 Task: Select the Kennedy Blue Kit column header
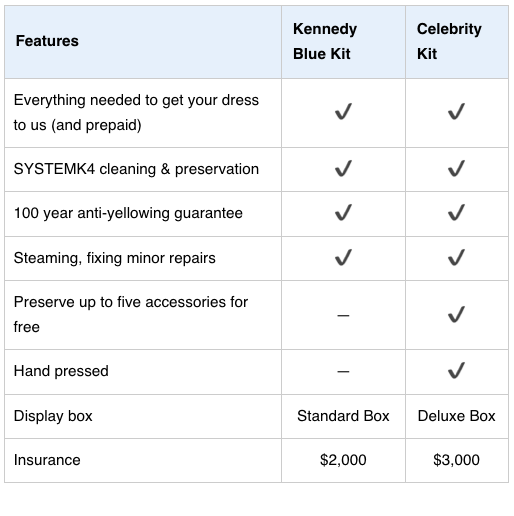click(325, 41)
